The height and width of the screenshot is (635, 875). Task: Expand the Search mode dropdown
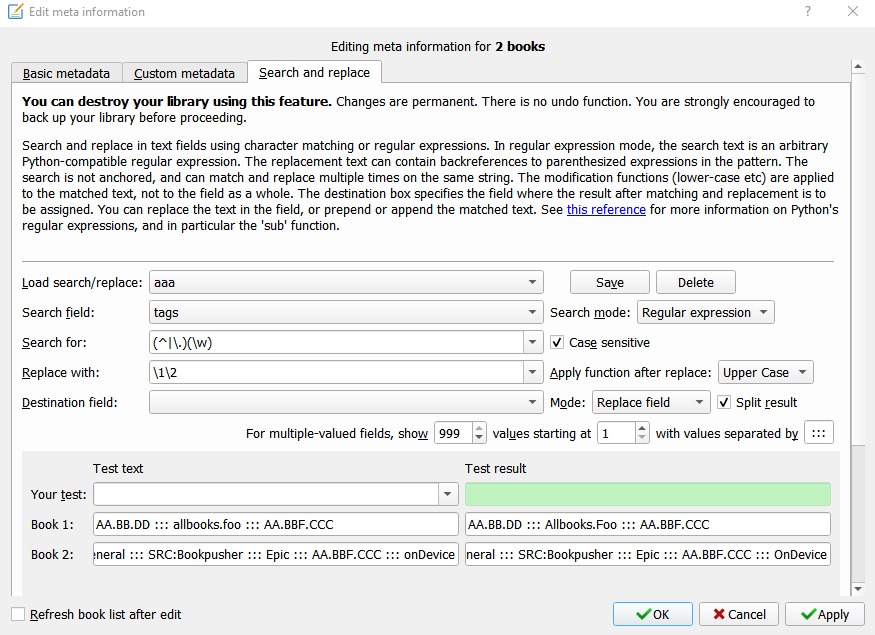705,313
